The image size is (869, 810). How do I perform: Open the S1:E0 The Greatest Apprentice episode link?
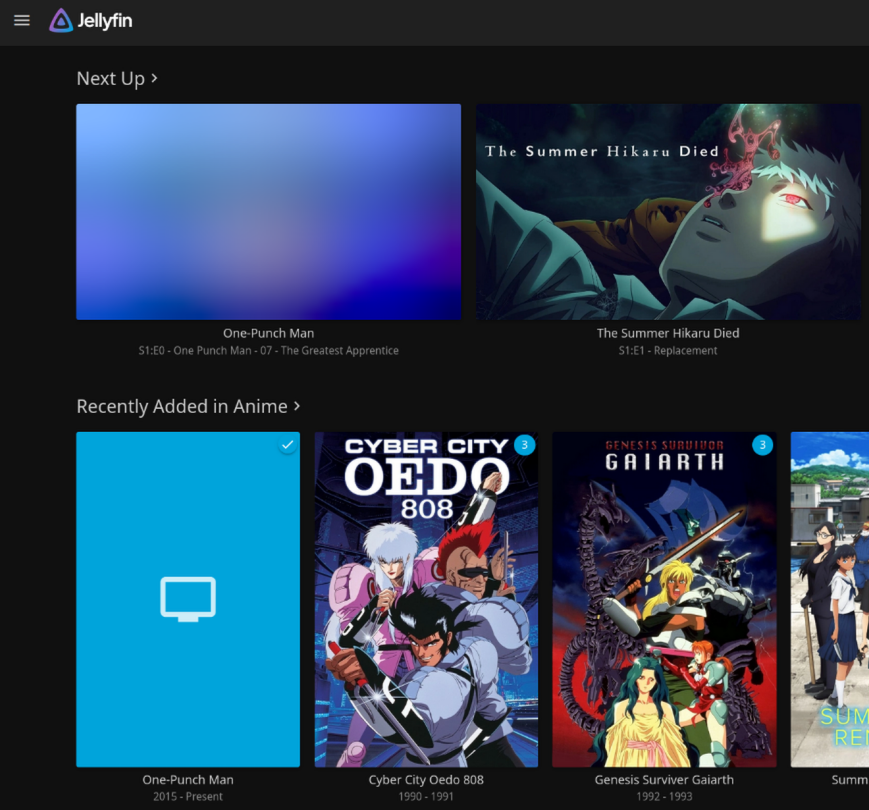click(268, 351)
